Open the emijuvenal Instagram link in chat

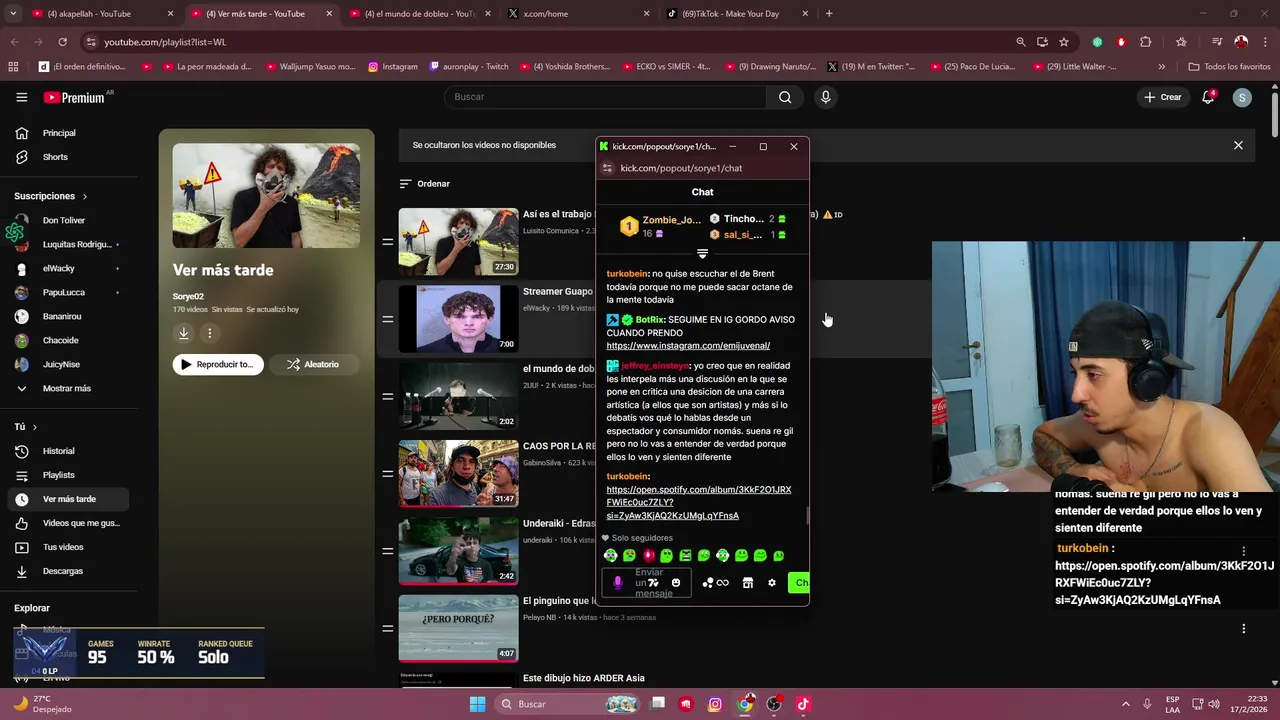pyautogui.click(x=688, y=346)
